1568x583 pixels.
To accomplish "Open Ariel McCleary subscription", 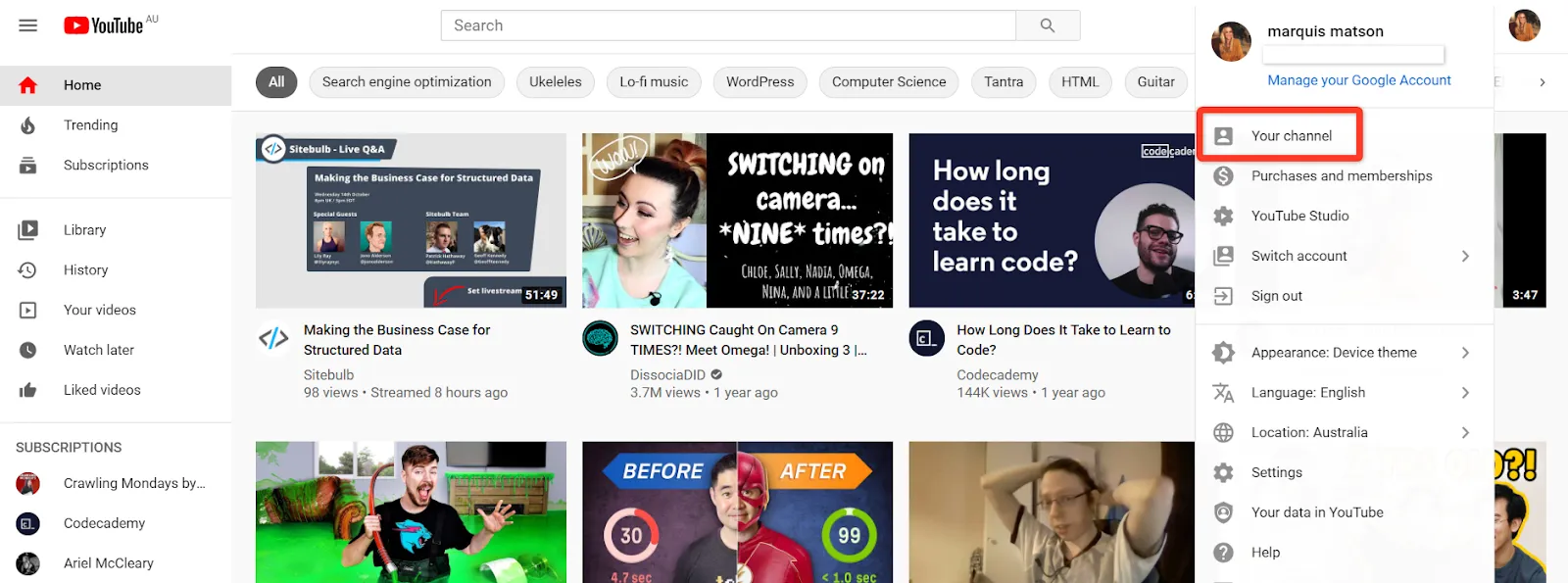I will 116,563.
